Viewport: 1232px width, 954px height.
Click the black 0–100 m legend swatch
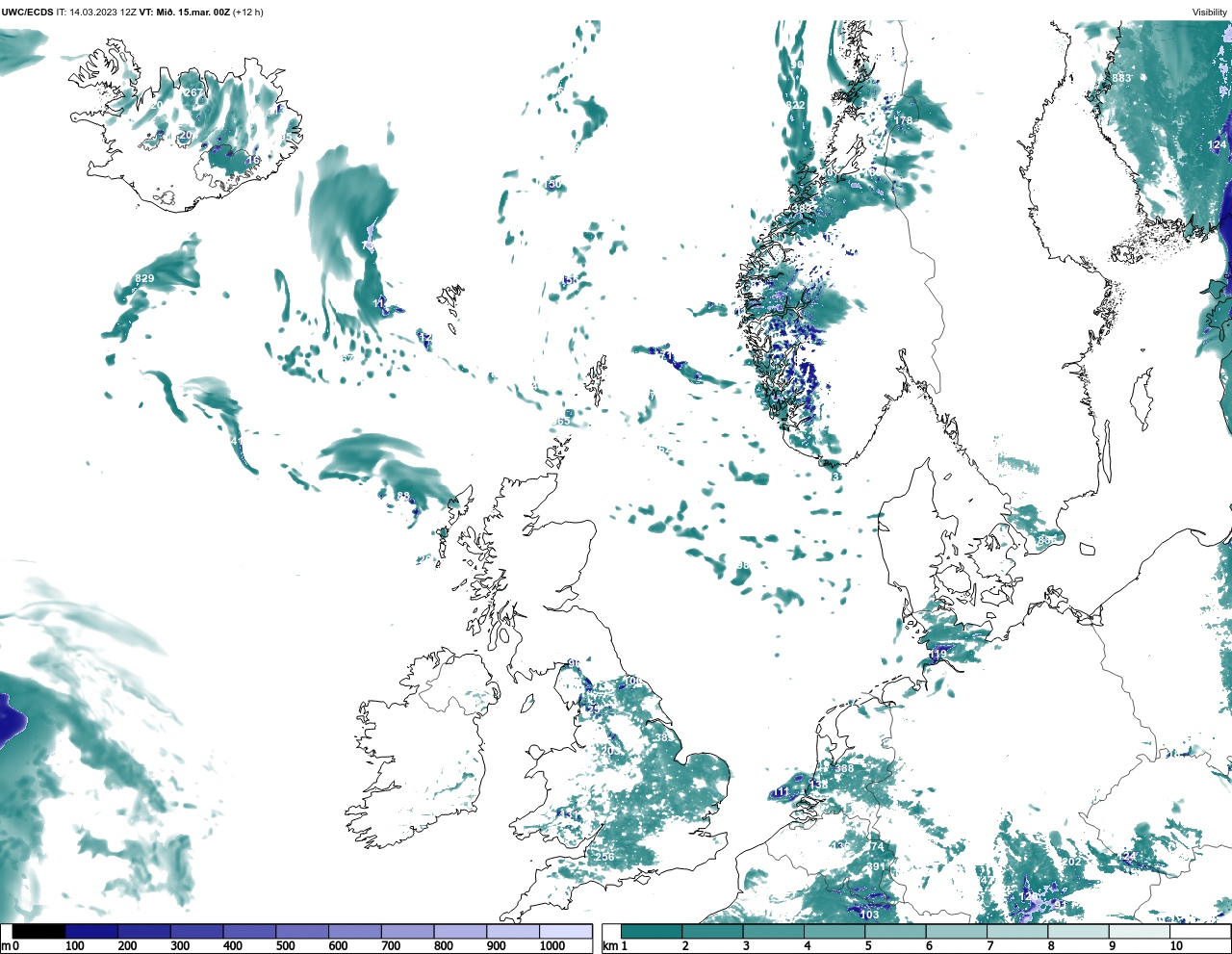(x=38, y=932)
